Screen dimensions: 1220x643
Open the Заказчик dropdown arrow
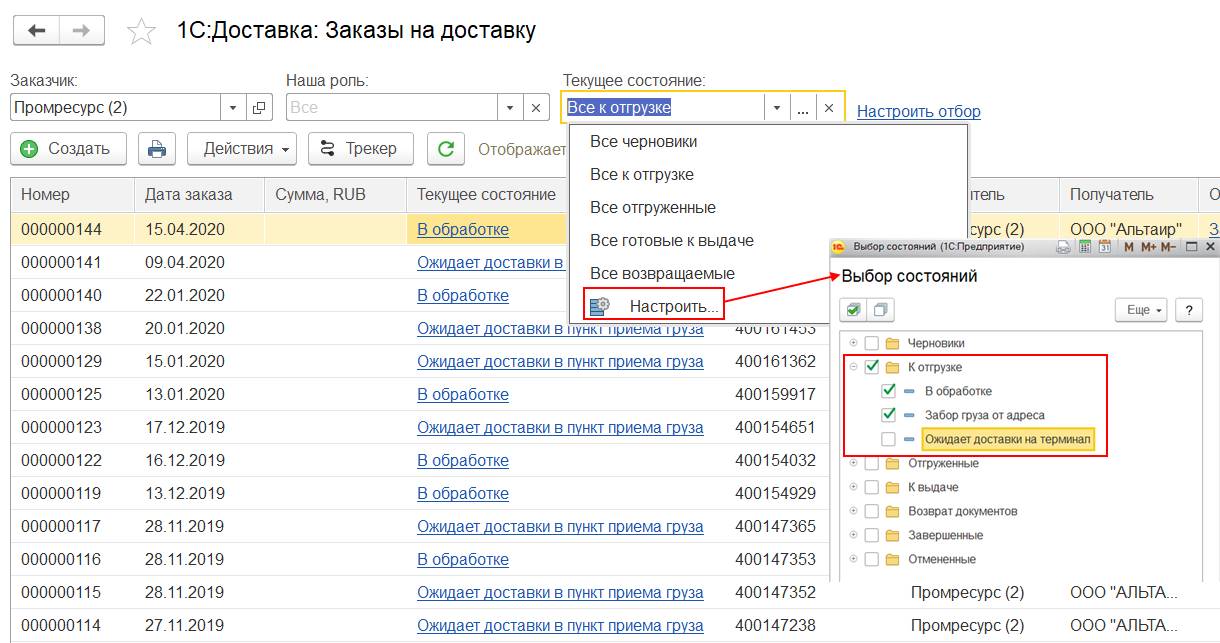234,107
